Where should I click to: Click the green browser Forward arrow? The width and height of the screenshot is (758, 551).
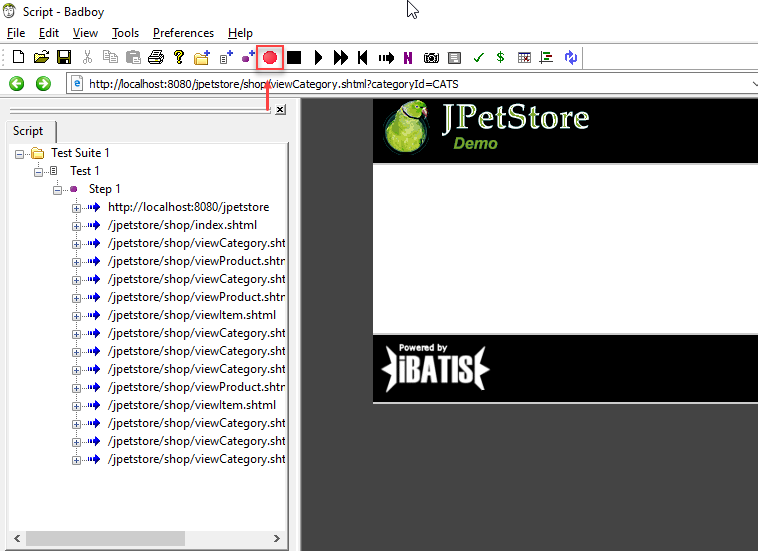tap(43, 84)
